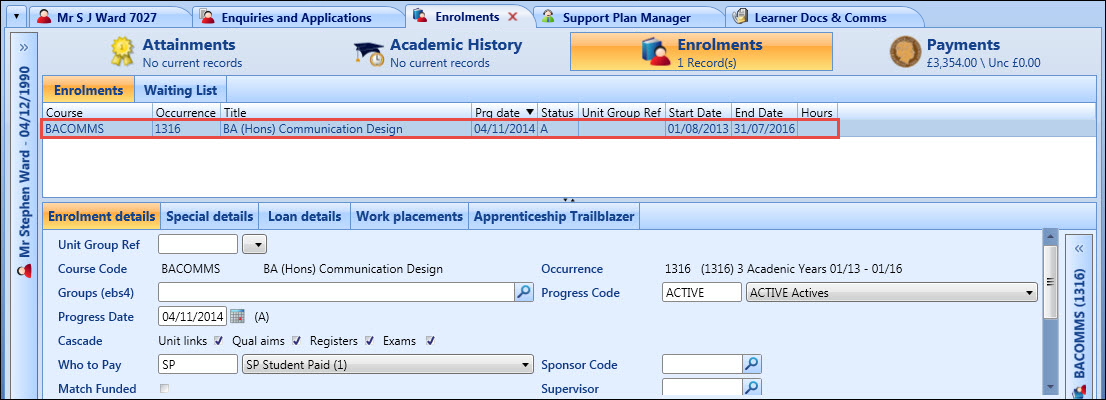
Task: Sort by Start Date column header
Action: [698, 112]
